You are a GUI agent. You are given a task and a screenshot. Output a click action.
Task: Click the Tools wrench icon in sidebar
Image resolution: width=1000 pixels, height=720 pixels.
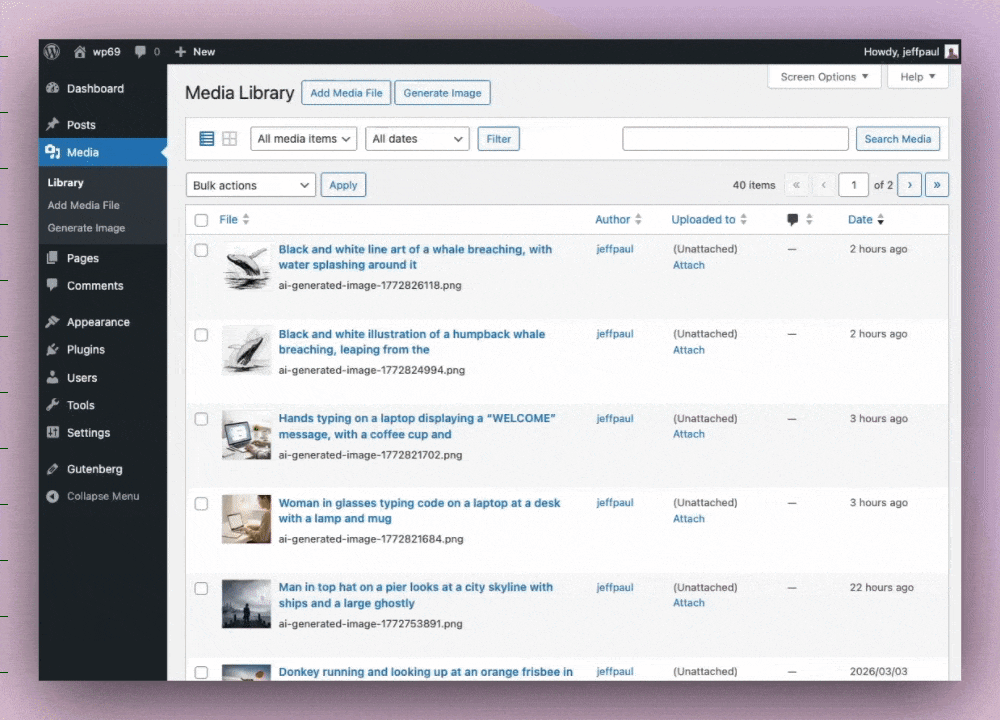pyautogui.click(x=53, y=405)
